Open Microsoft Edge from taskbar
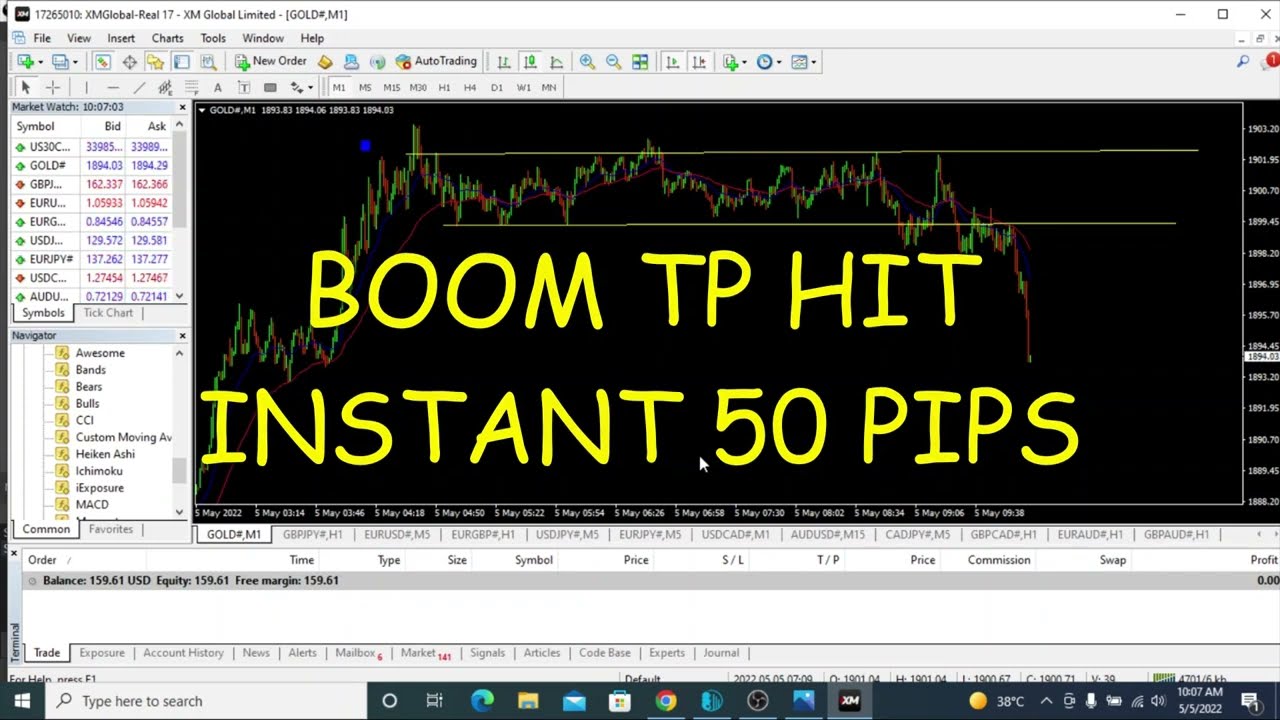 [x=482, y=701]
